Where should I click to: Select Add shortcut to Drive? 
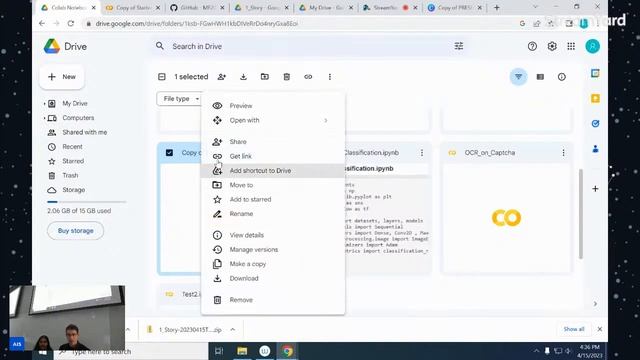(273, 171)
